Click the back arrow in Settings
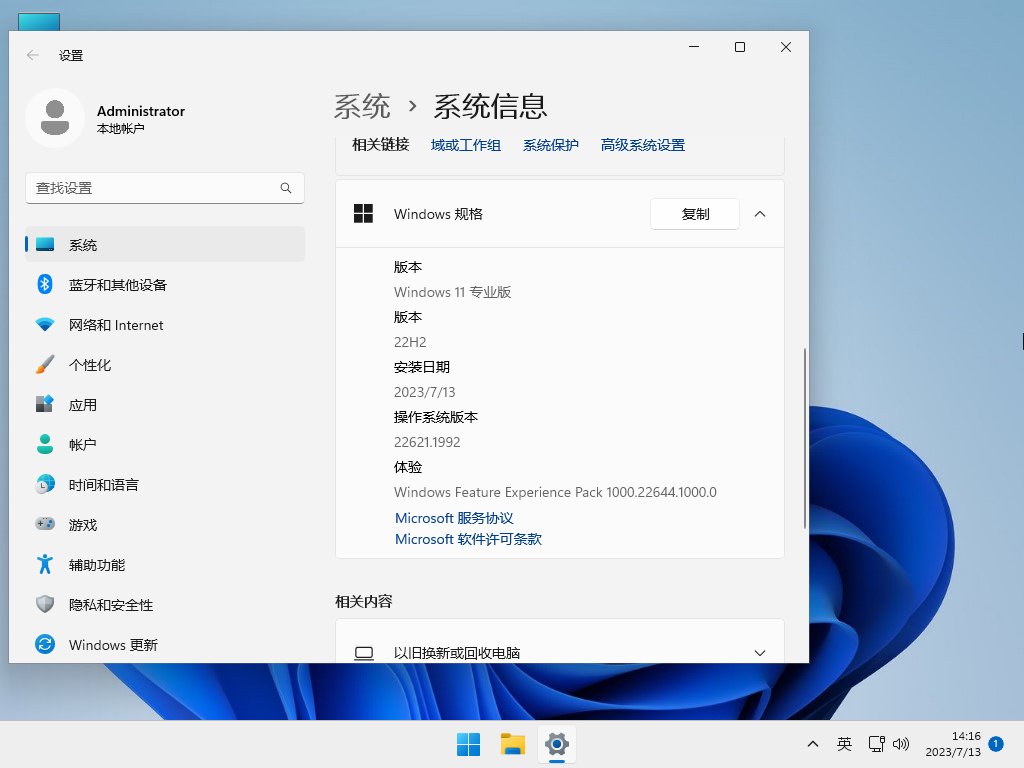The height and width of the screenshot is (768, 1024). pos(32,56)
